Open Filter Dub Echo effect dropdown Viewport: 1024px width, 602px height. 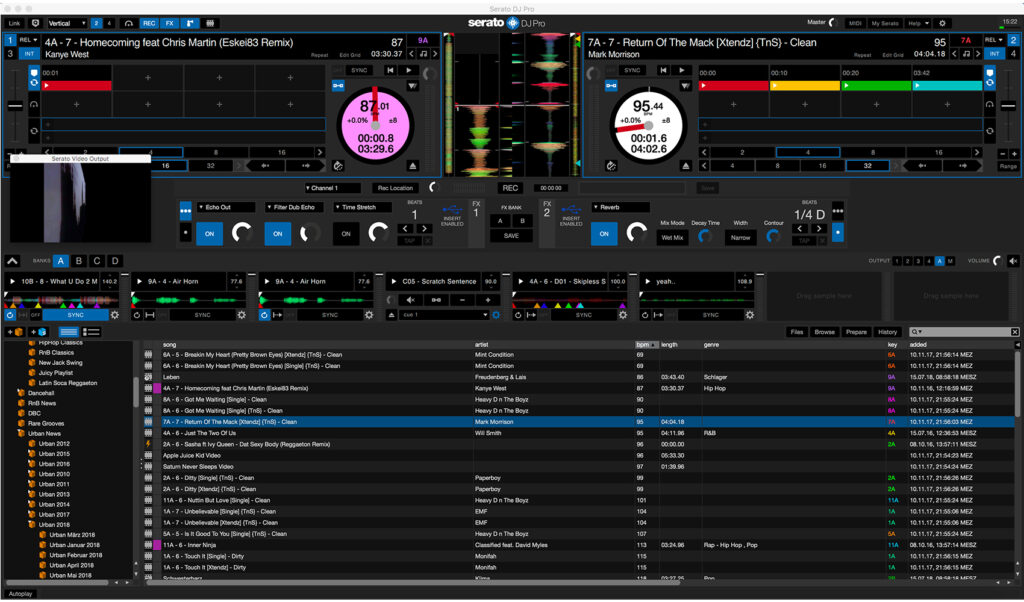[294, 207]
